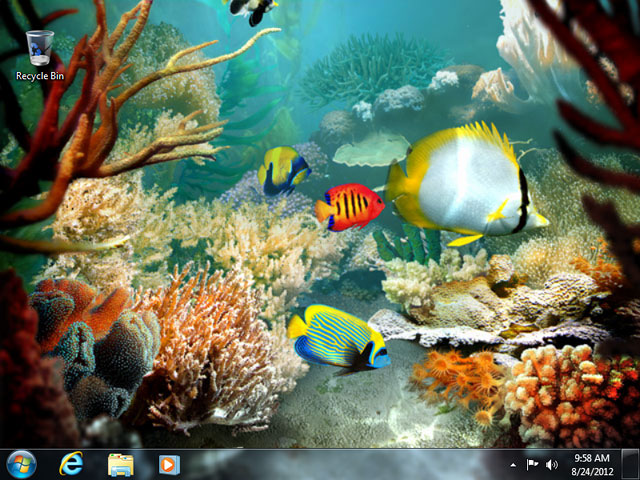The width and height of the screenshot is (640, 480).
Task: Show hidden icons in system tray
Action: point(513,465)
